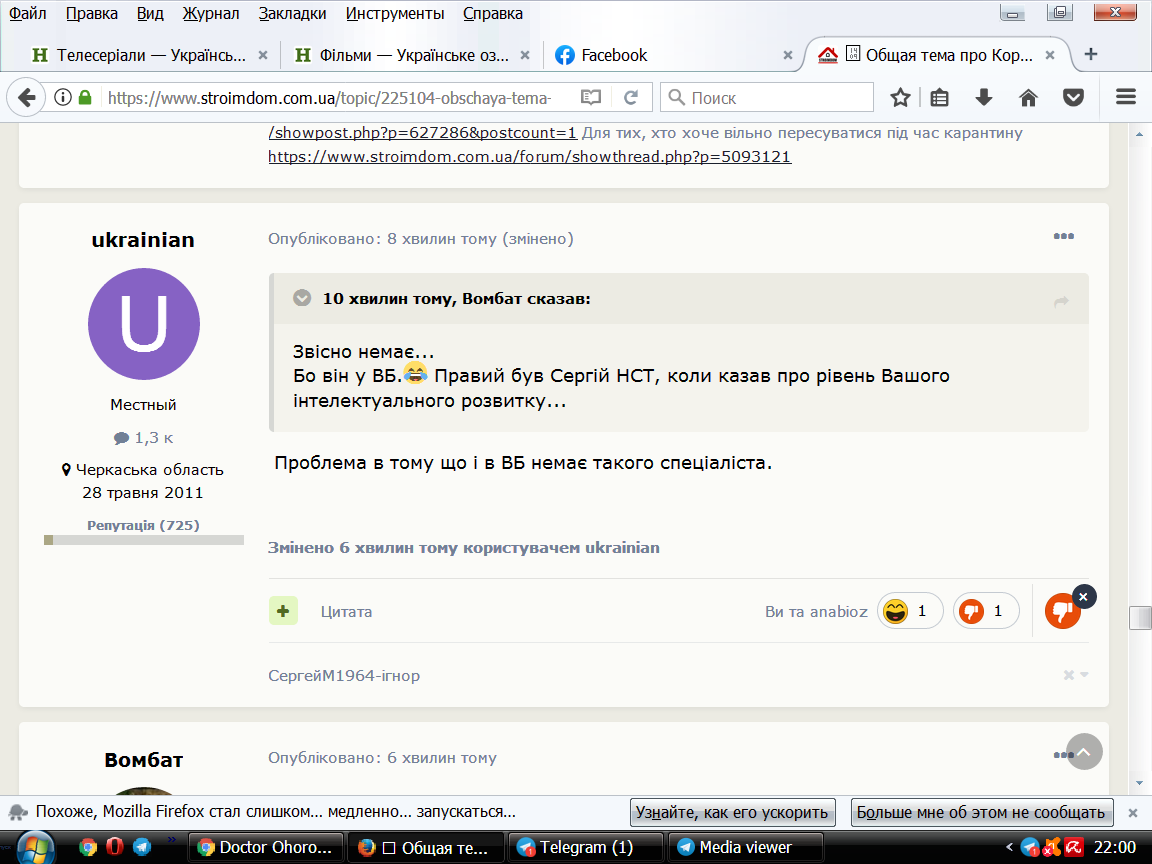
Task: Expand the signature options arrow near СергейМ1964-ігнор
Action: (x=1084, y=674)
